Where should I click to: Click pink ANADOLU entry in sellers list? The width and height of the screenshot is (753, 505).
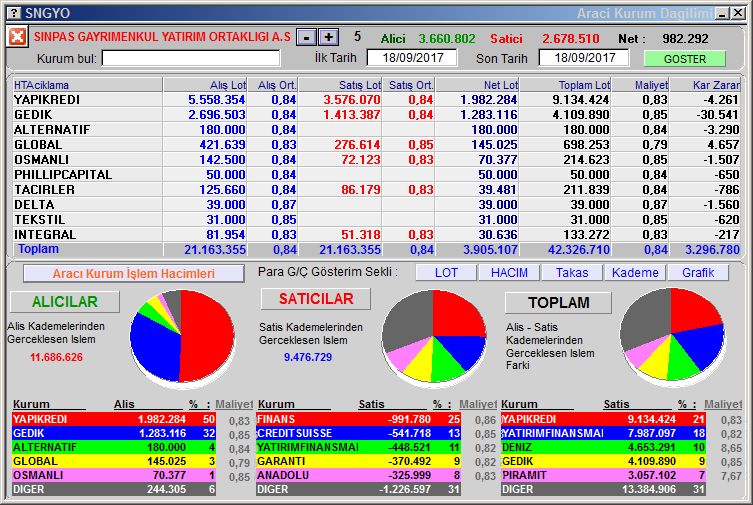tap(358, 475)
